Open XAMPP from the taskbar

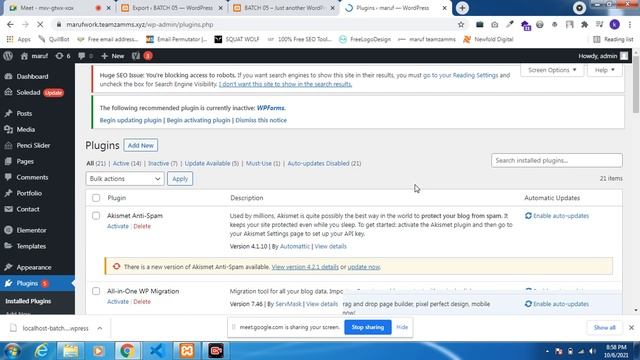[x=187, y=351]
